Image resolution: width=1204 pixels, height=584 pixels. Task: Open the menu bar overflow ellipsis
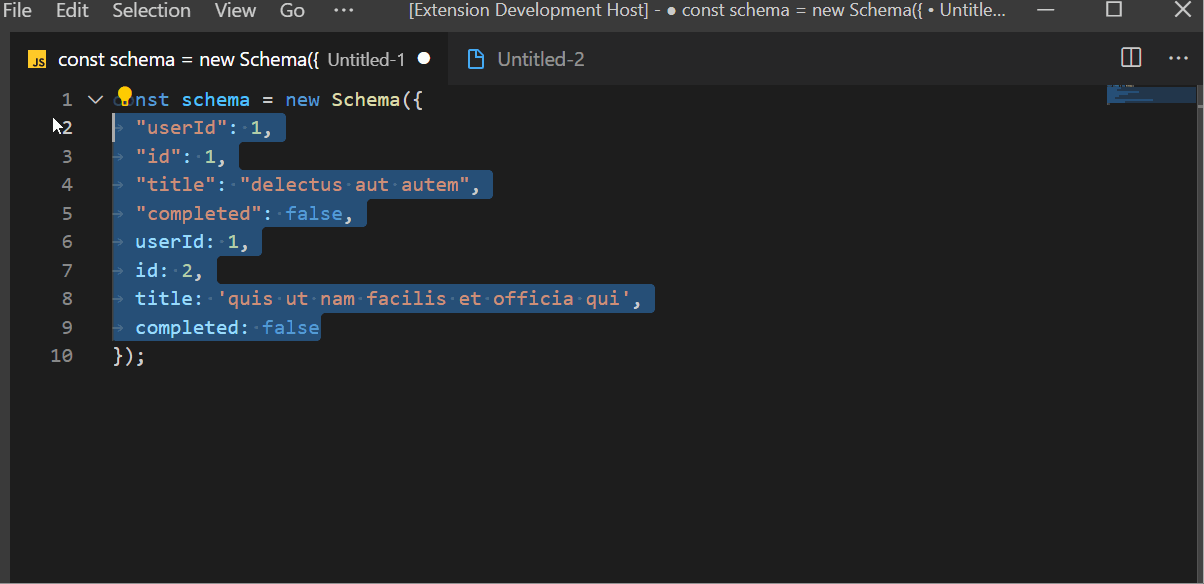click(x=343, y=11)
